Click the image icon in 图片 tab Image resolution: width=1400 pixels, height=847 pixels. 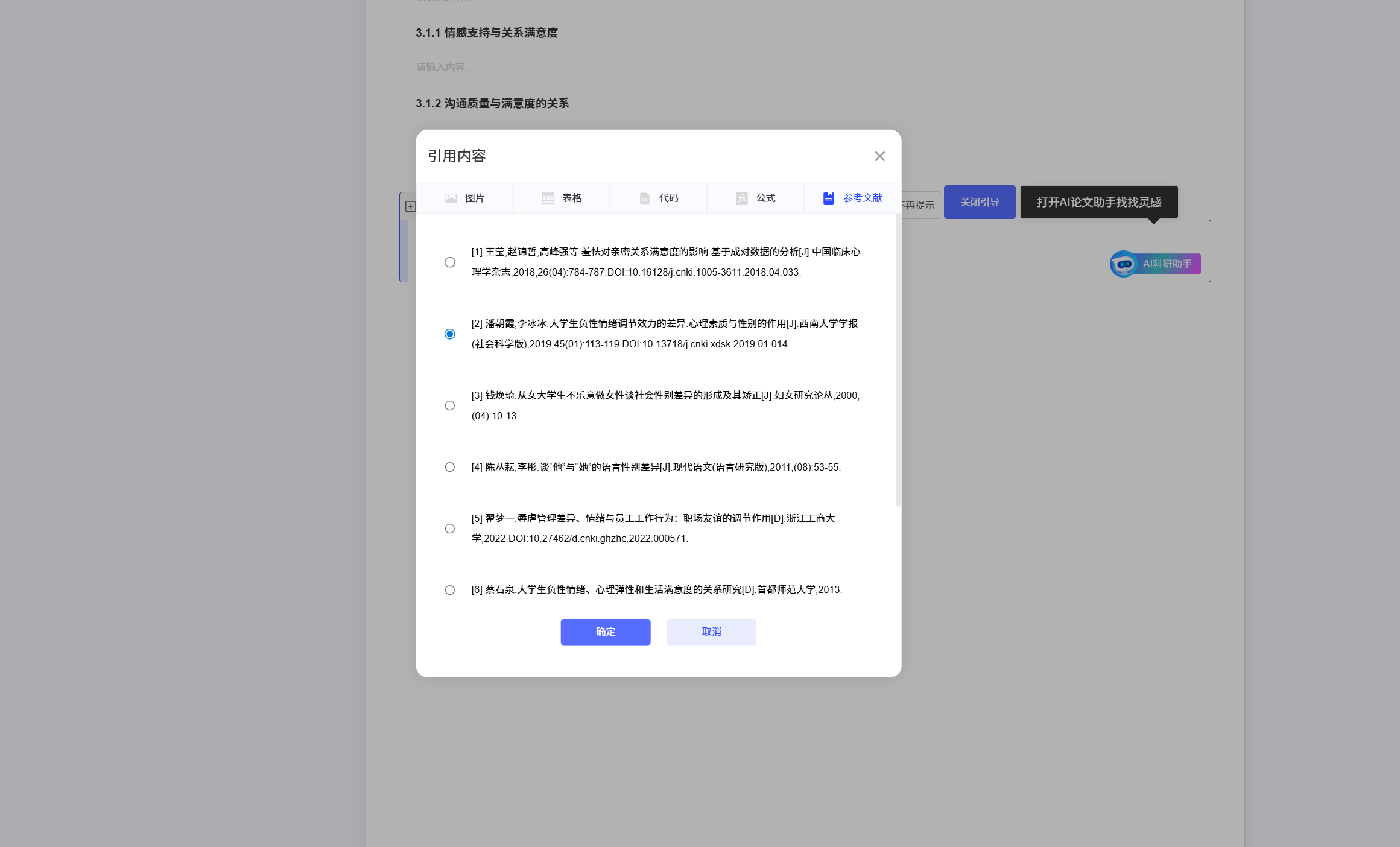[x=451, y=198]
